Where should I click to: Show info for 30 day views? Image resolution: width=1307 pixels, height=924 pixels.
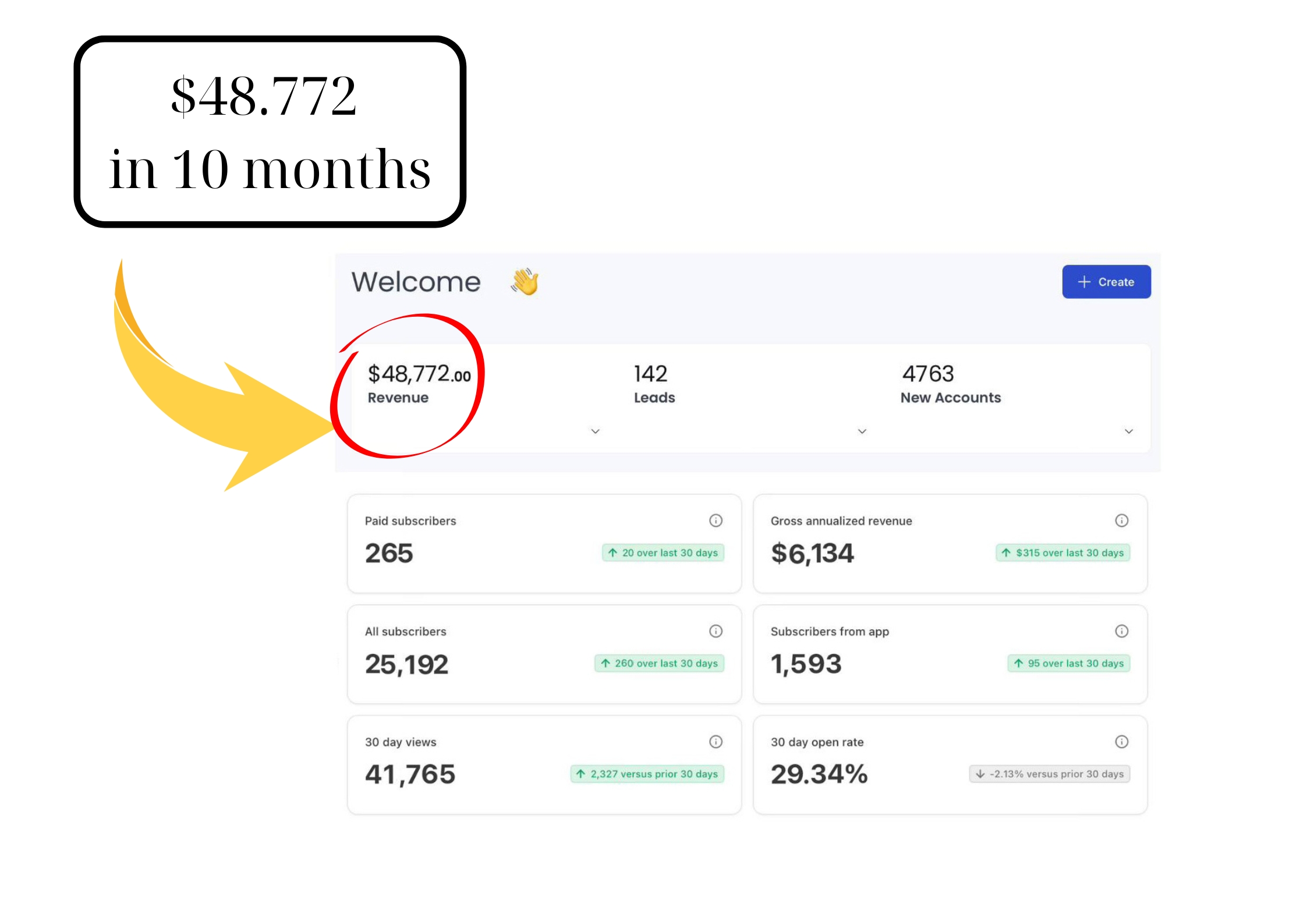click(x=716, y=742)
